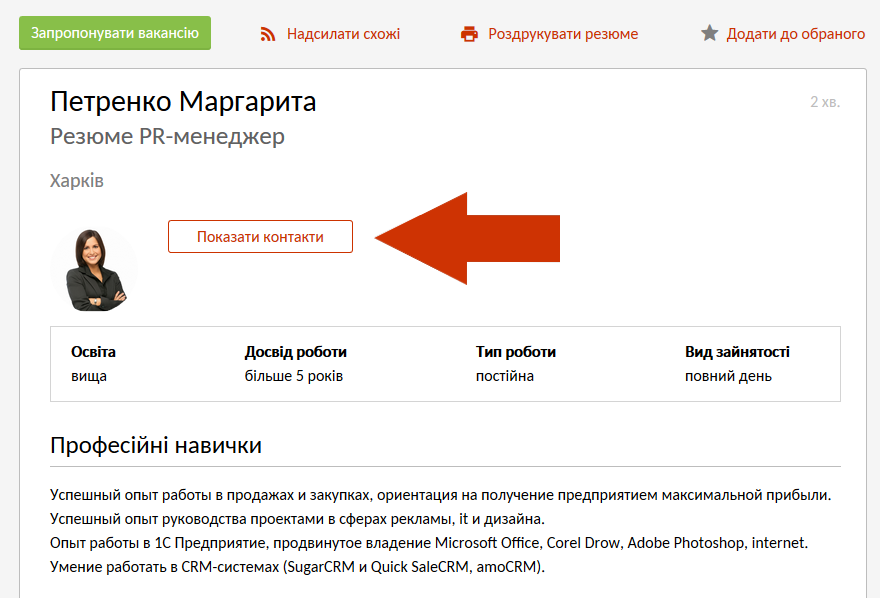Click the name Петренко Маргарита heading

183,102
